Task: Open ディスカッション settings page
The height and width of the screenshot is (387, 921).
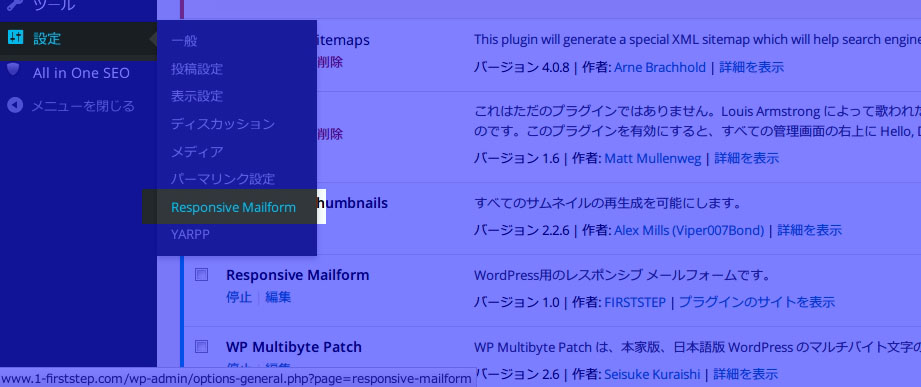Action: (223, 124)
